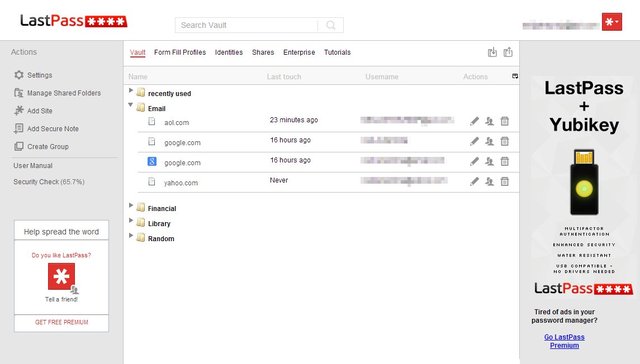The width and height of the screenshot is (640, 364).
Task: Expand the Random folder
Action: [x=131, y=235]
